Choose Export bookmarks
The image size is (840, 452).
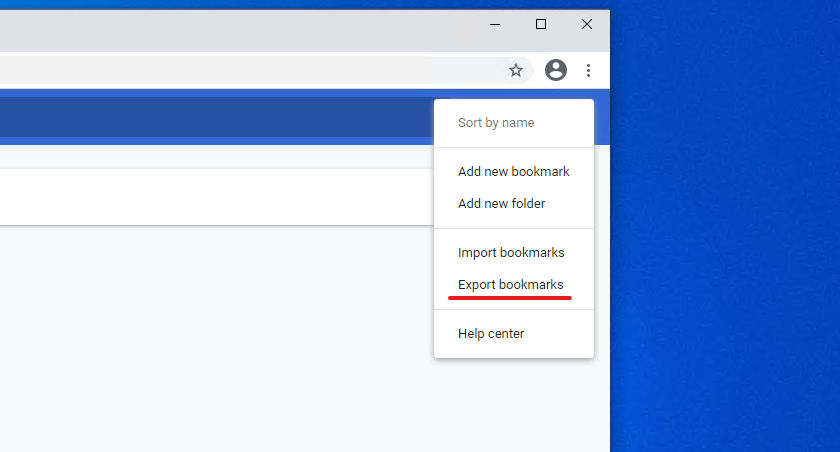pyautogui.click(x=514, y=284)
